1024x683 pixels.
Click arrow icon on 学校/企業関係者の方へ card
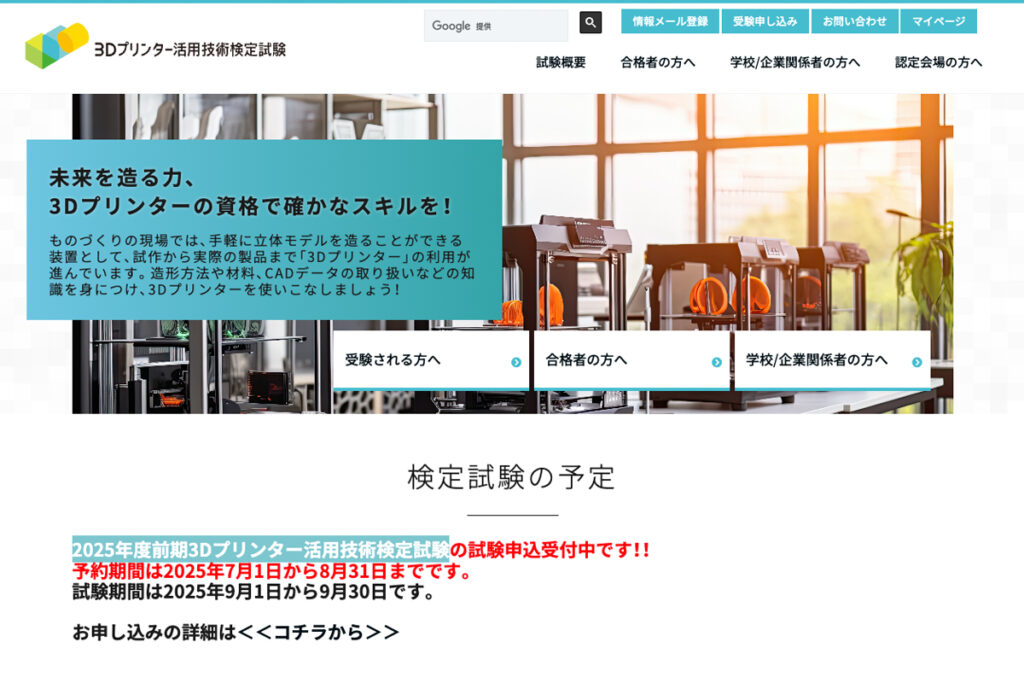pos(917,362)
